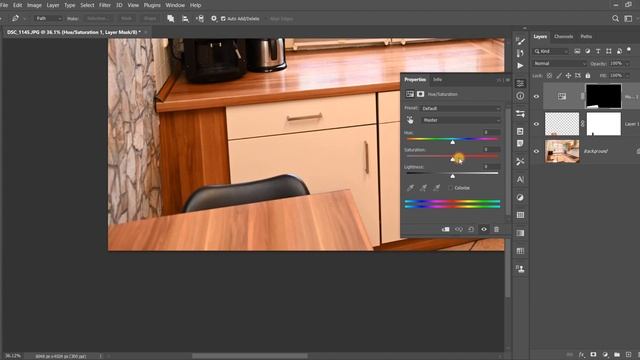
Task: Click the Lightness slider handle
Action: pyautogui.click(x=452, y=176)
